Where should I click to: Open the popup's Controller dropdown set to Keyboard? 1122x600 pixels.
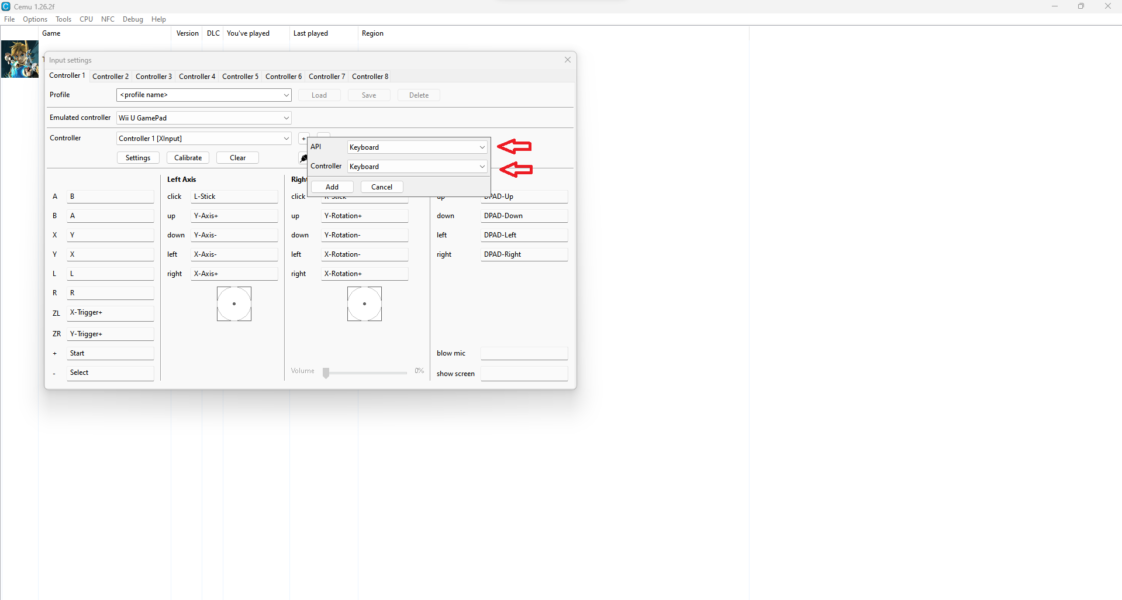(417, 167)
